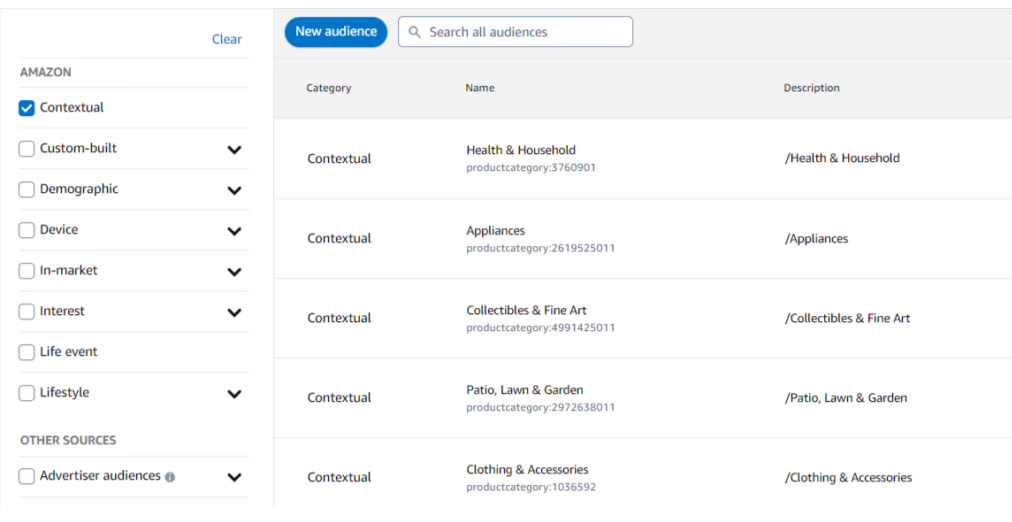Viewport: 1012px width, 522px height.
Task: Expand the Lifestyle chevron
Action: coord(234,394)
